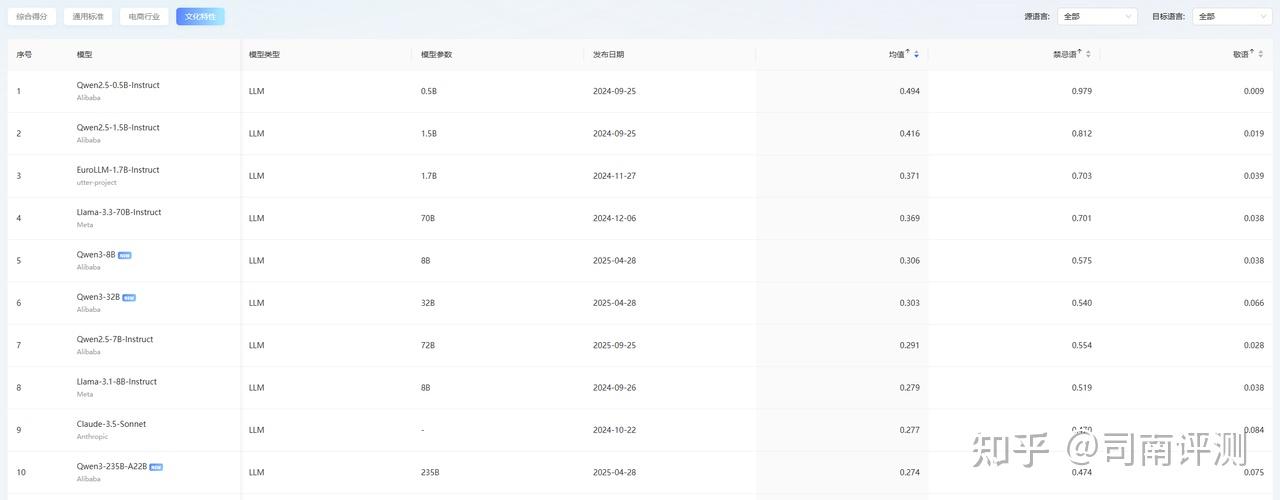Screen dimensions: 1280x500
Task: Click the 敬语 column header label
Action: click(1241, 54)
